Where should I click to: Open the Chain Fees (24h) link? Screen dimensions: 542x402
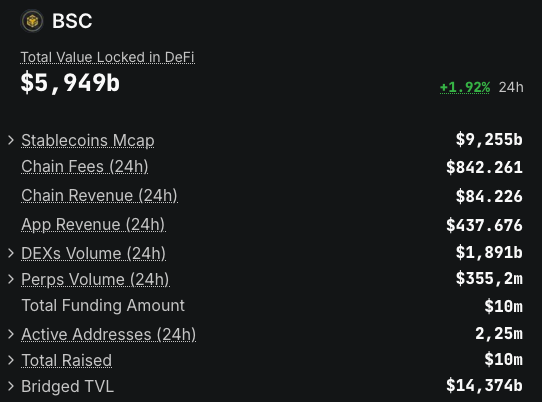pyautogui.click(x=85, y=166)
